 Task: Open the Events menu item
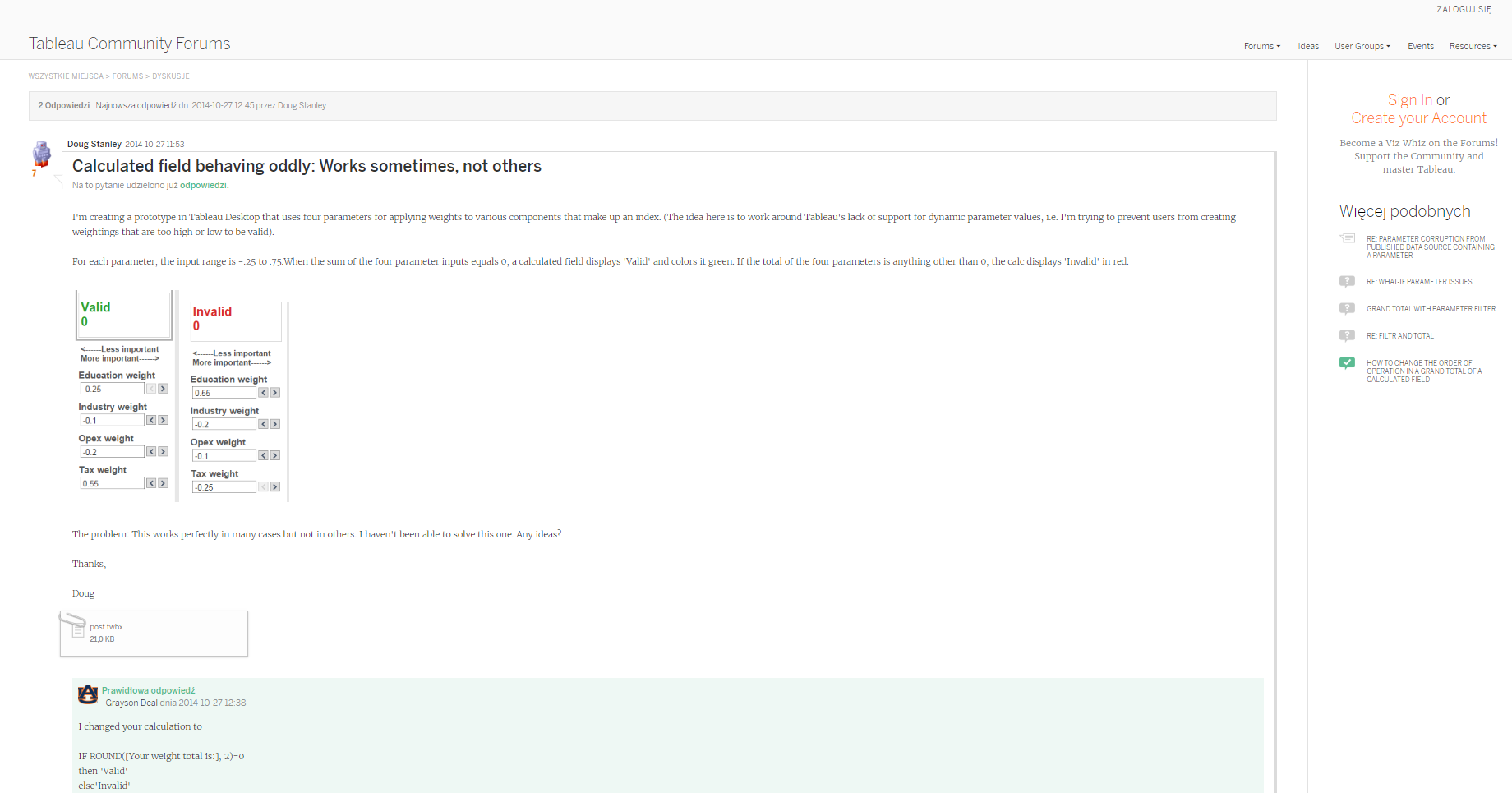1420,47
